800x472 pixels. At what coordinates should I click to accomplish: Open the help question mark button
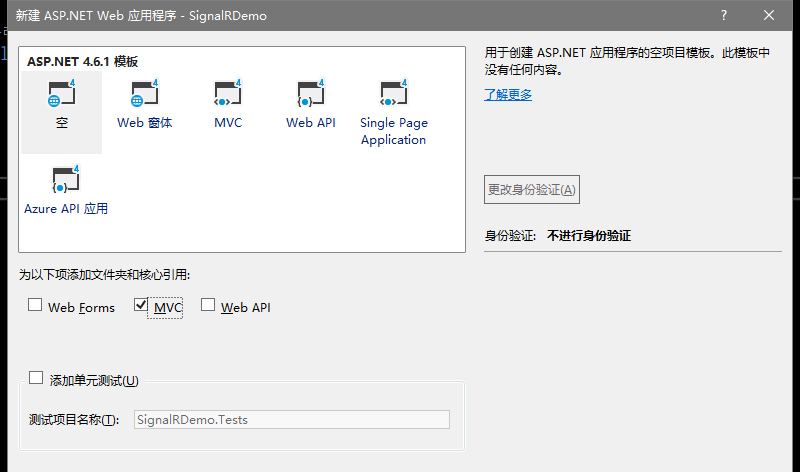[x=724, y=15]
